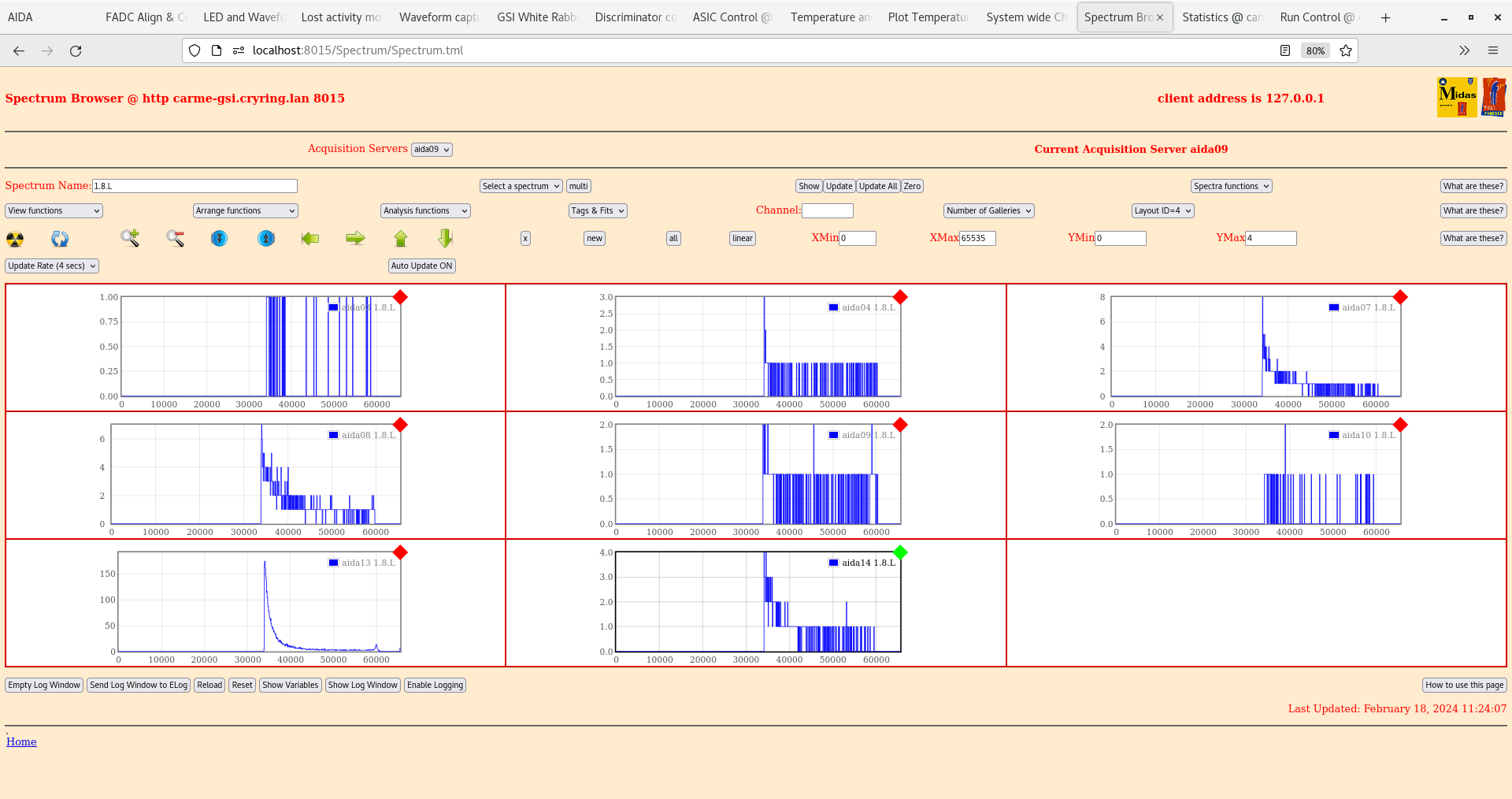1512x799 pixels.
Task: Click the yellow radiation hazard icon
Action: click(15, 239)
